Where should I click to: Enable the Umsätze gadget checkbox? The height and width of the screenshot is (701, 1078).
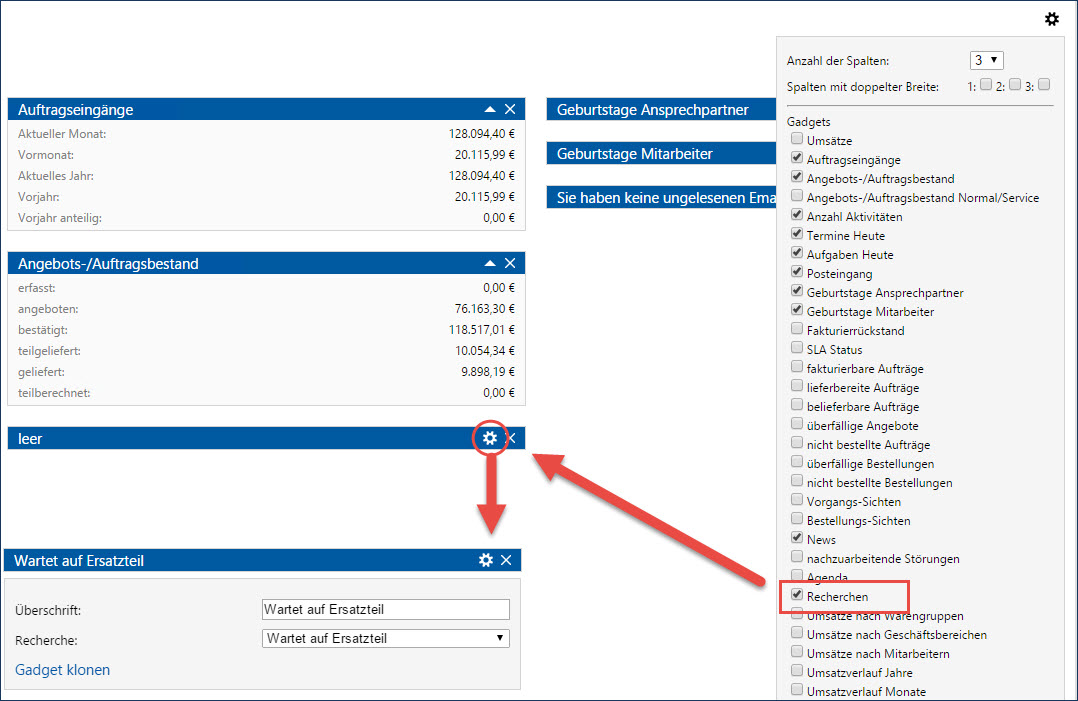click(x=796, y=140)
